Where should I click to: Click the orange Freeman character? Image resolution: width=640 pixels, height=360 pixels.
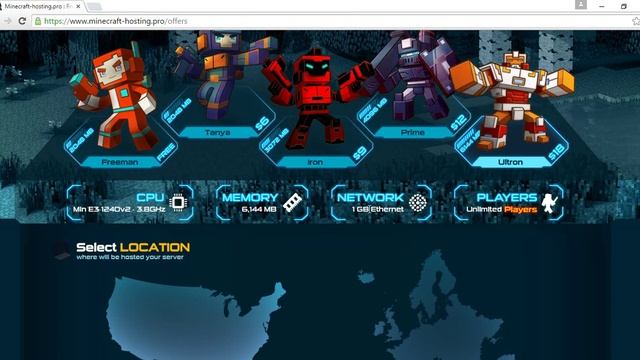tap(118, 98)
